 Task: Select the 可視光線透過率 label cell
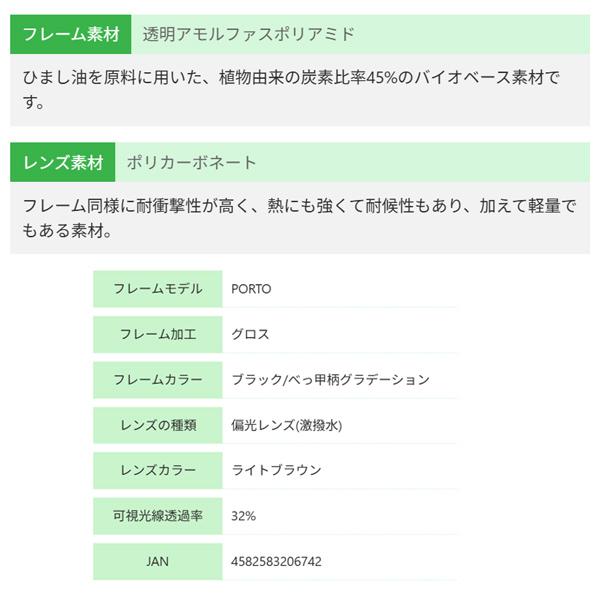point(158,516)
